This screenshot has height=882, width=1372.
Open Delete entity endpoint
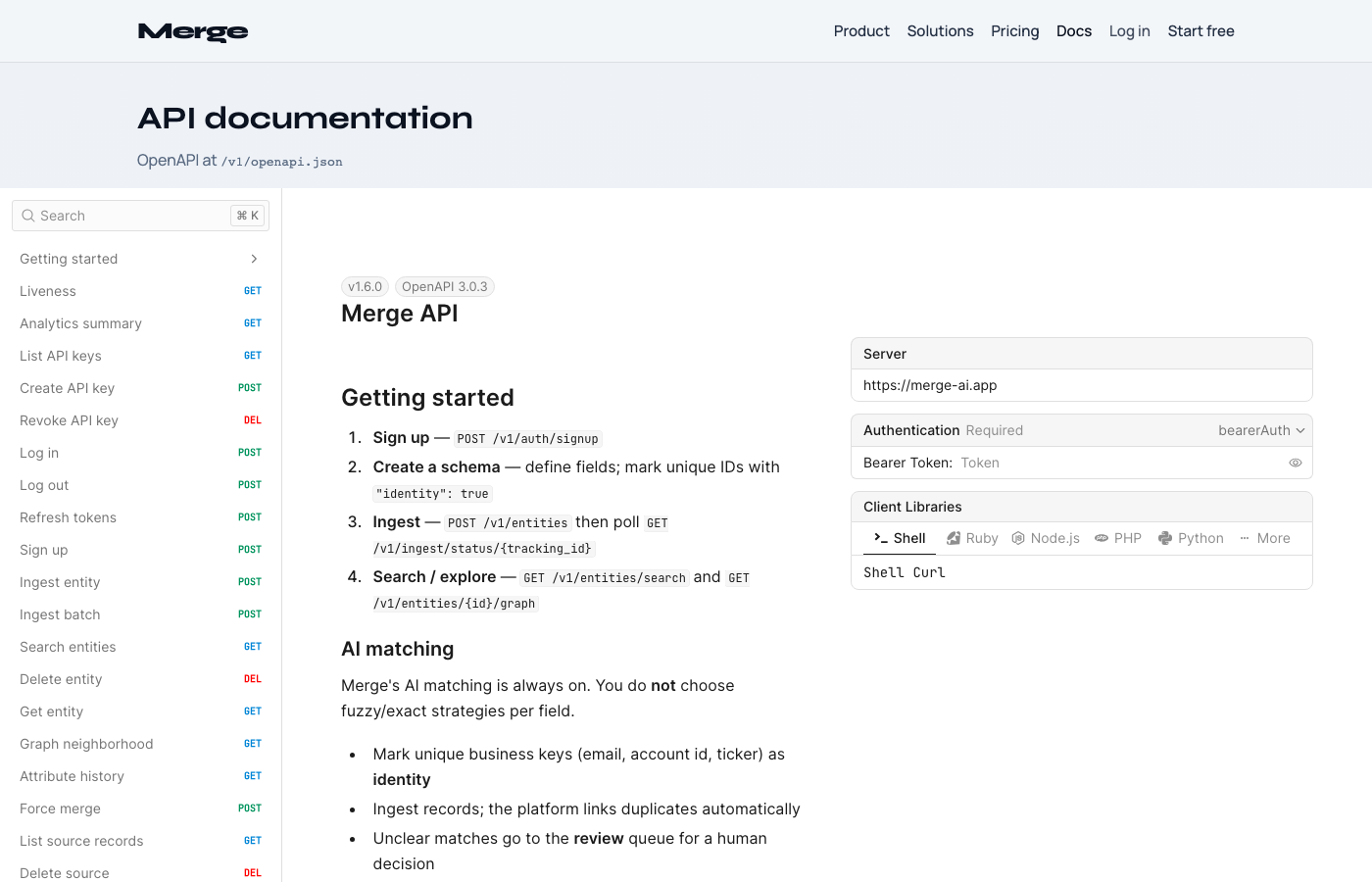click(x=140, y=679)
